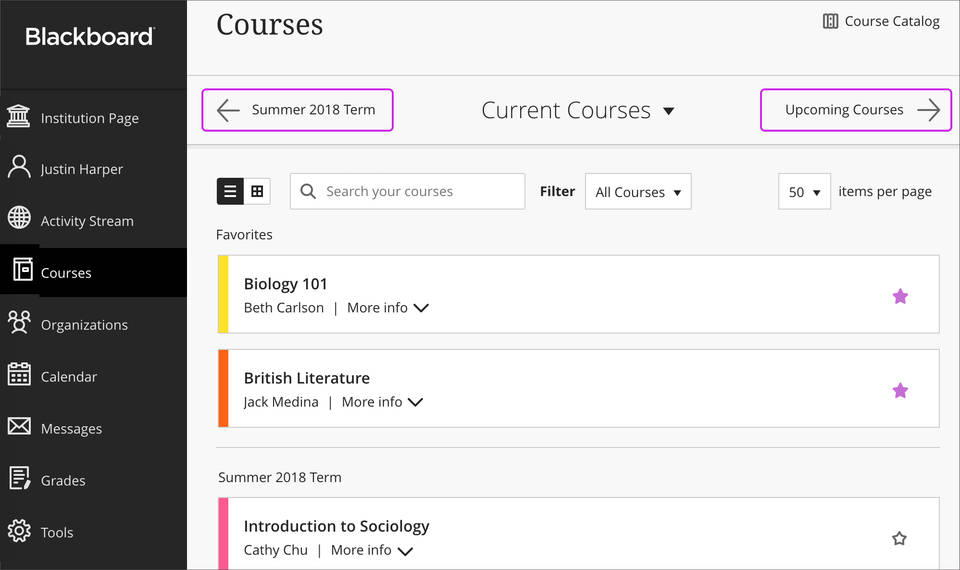
Task: Expand More info for British Literature
Action: 382,402
